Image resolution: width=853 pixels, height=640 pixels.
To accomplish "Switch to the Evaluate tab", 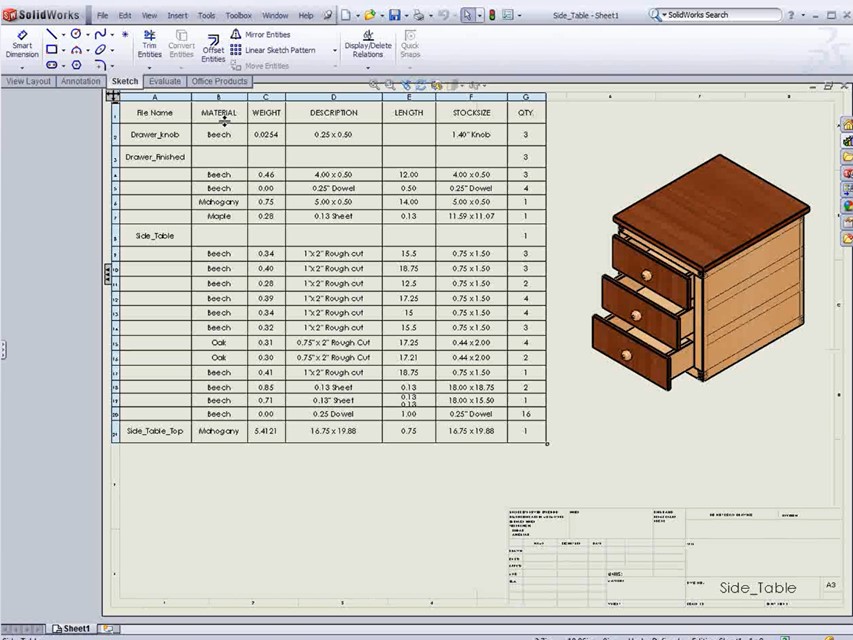I will pyautogui.click(x=164, y=81).
